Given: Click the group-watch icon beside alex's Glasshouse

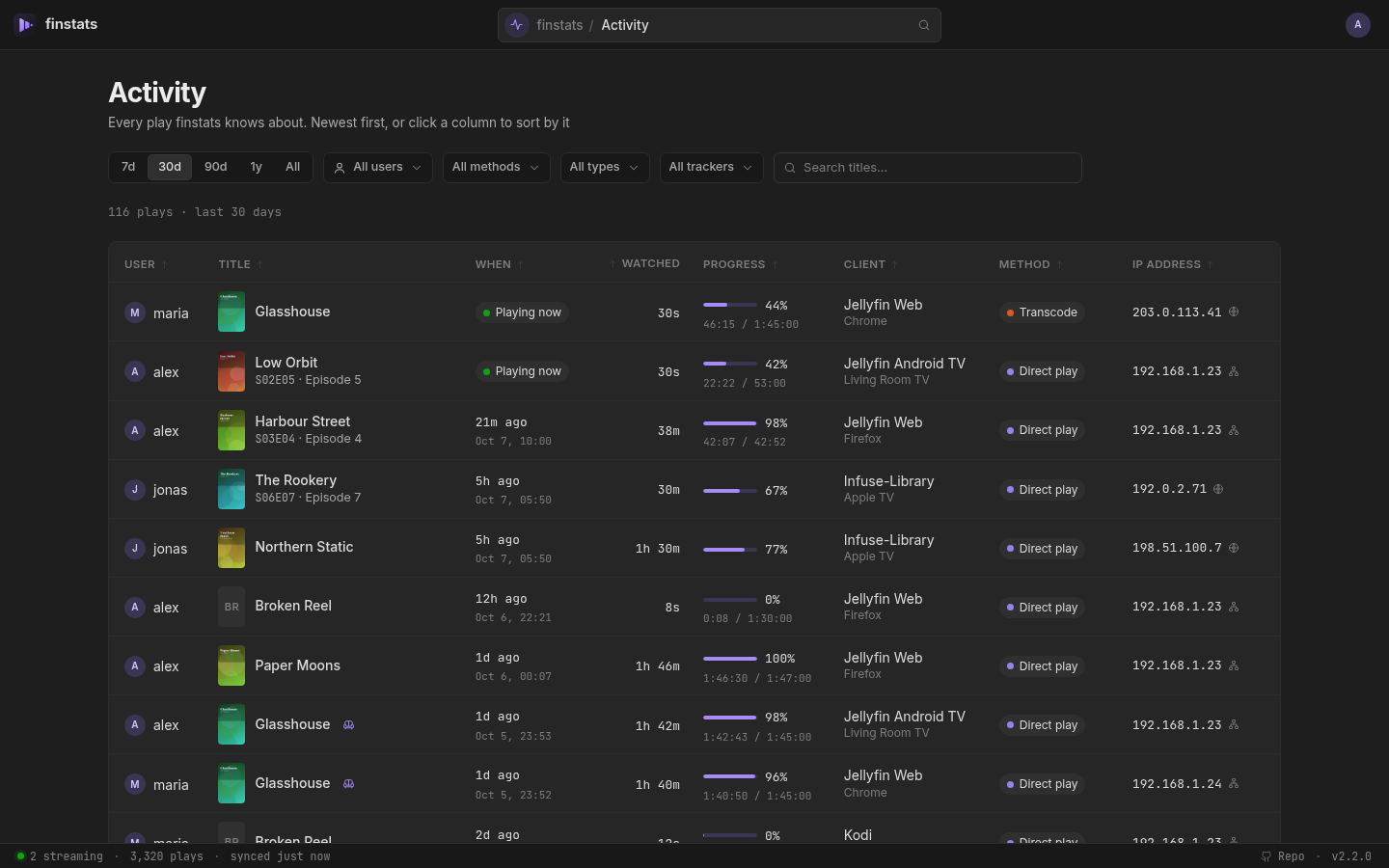Looking at the screenshot, I should (x=349, y=725).
